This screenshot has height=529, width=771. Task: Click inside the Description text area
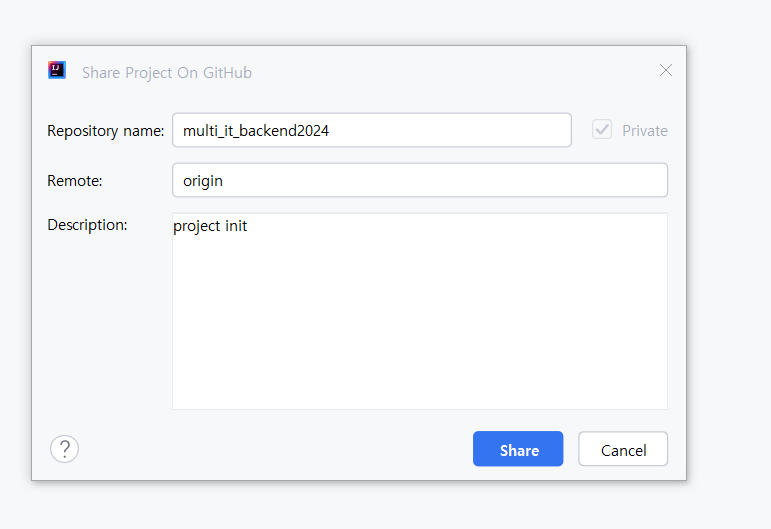click(x=420, y=311)
